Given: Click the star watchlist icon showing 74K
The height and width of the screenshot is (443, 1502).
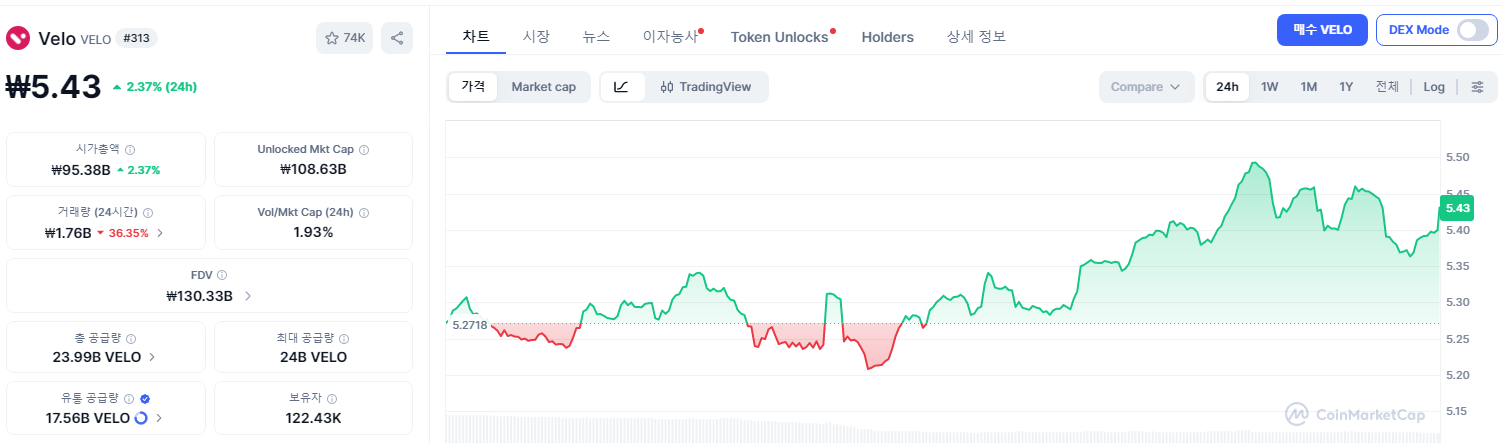Looking at the screenshot, I should pos(344,38).
